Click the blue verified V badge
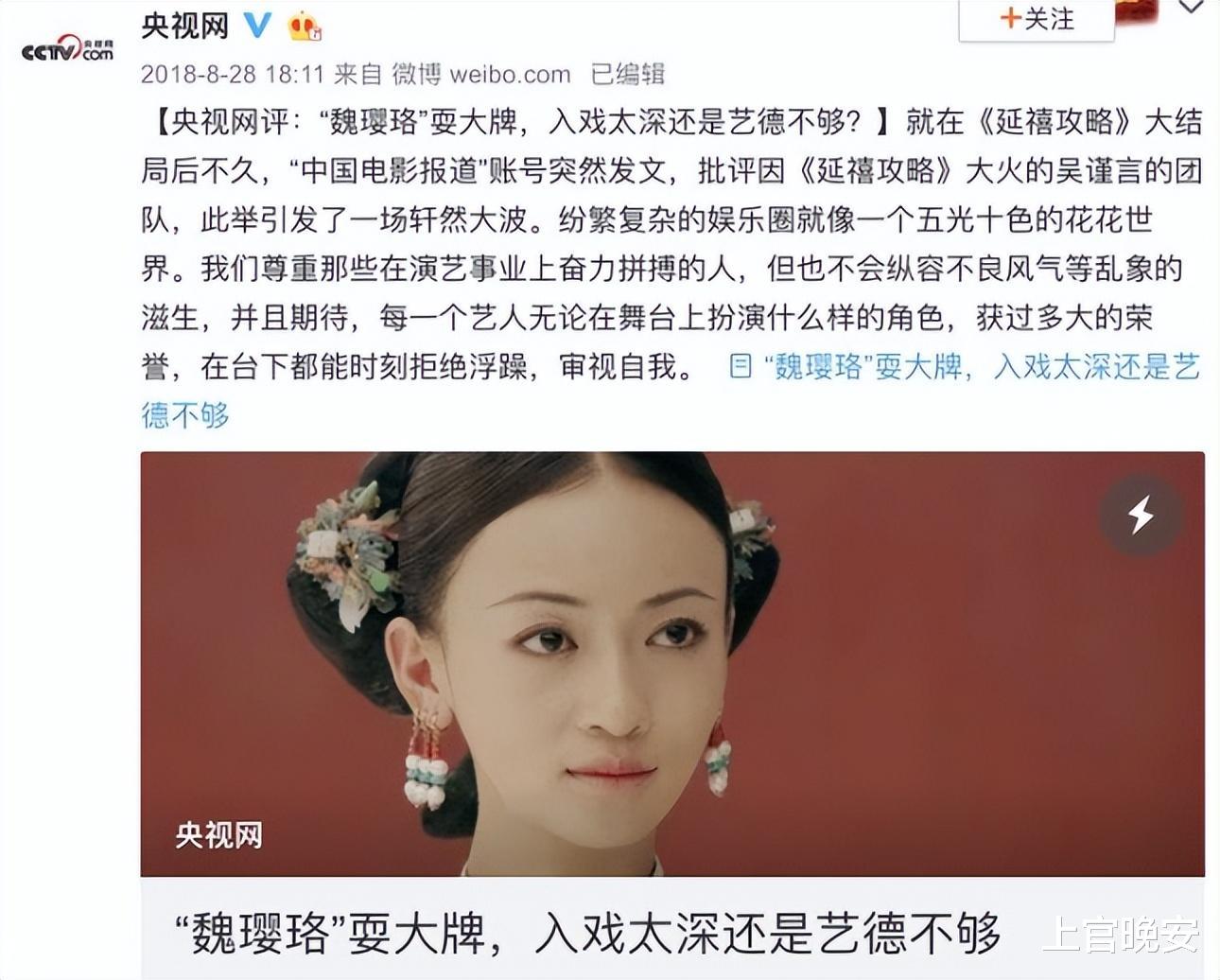Image resolution: width=1220 pixels, height=980 pixels. (257, 25)
